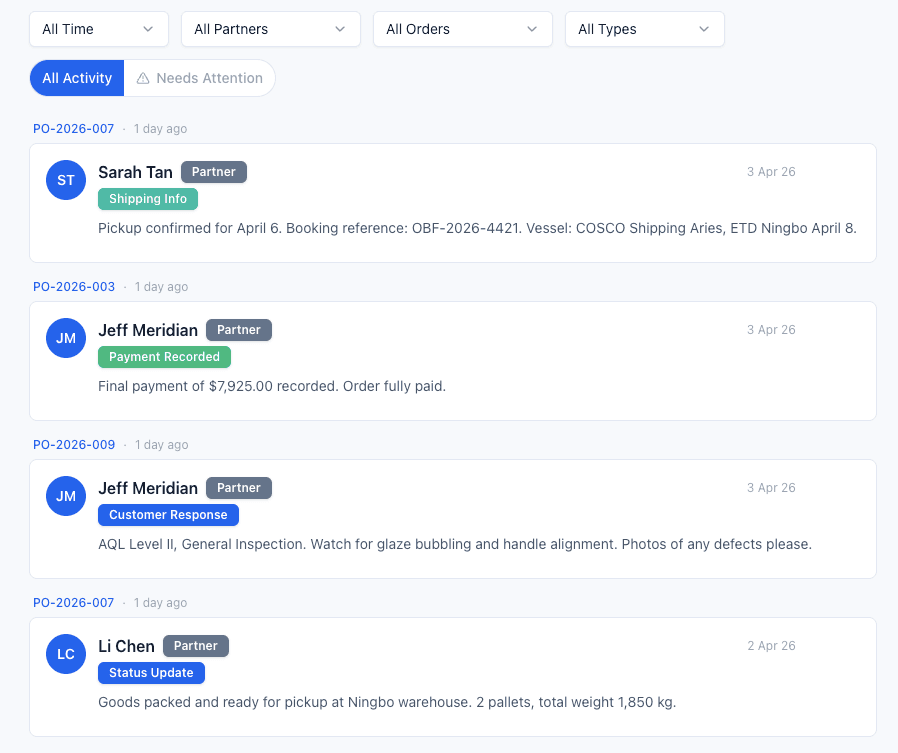Click the Payment Recorded badge
Screen dimensions: 898x753
(x=164, y=357)
